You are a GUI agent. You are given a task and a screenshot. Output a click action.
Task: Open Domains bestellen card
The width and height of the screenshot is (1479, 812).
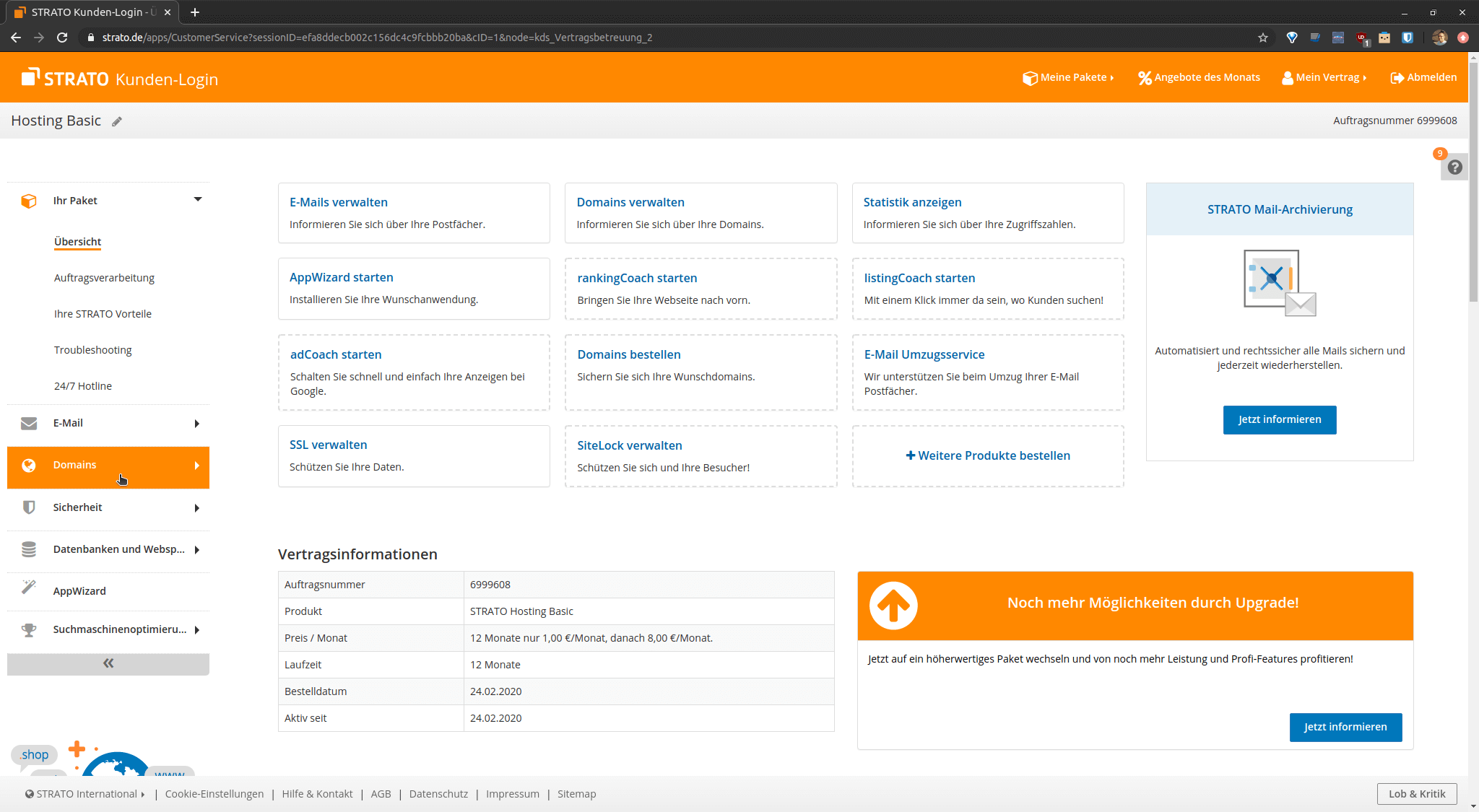[x=701, y=372]
